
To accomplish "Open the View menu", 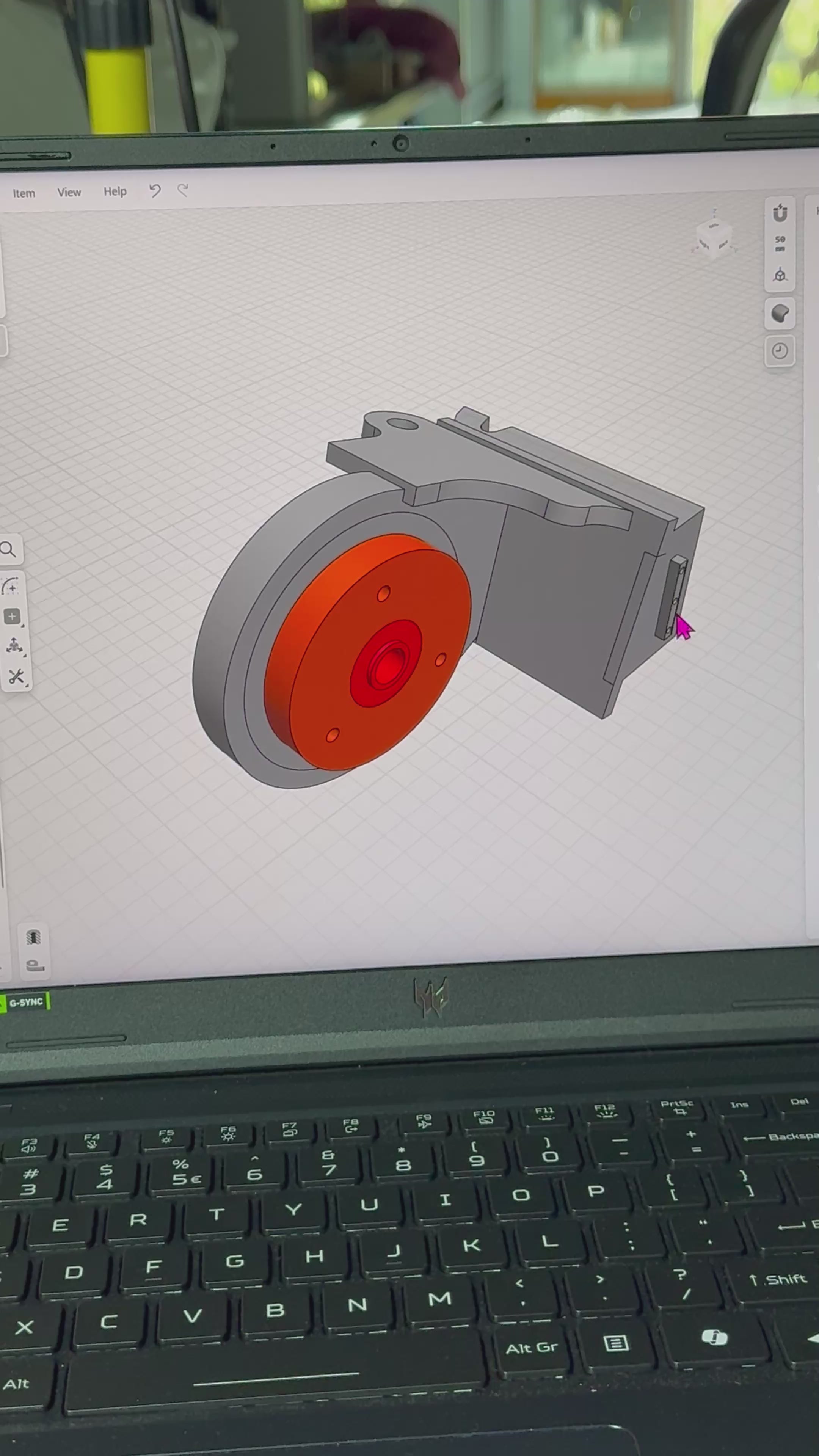I will 69,192.
